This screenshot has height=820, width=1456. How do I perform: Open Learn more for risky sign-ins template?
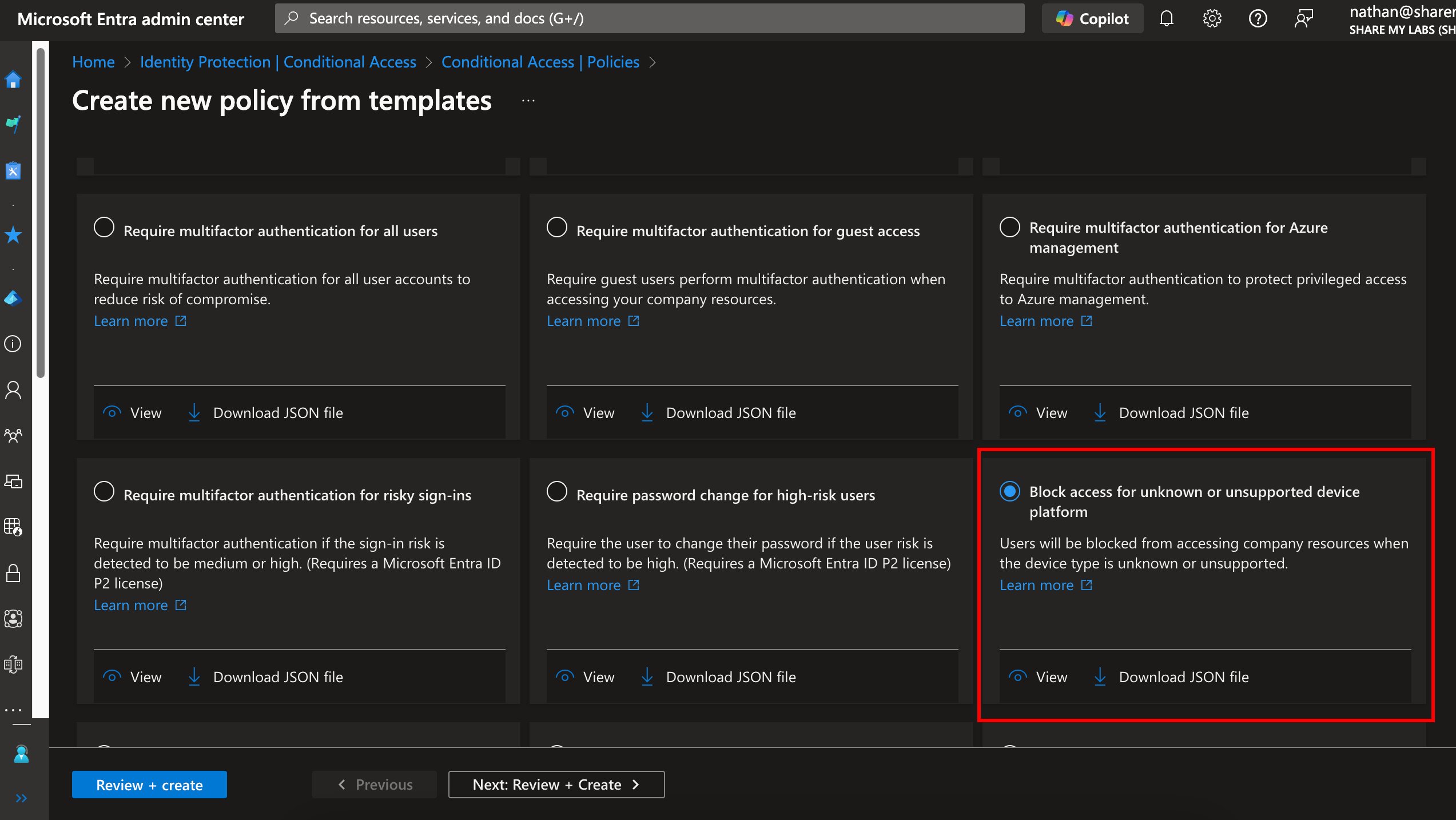pos(140,606)
